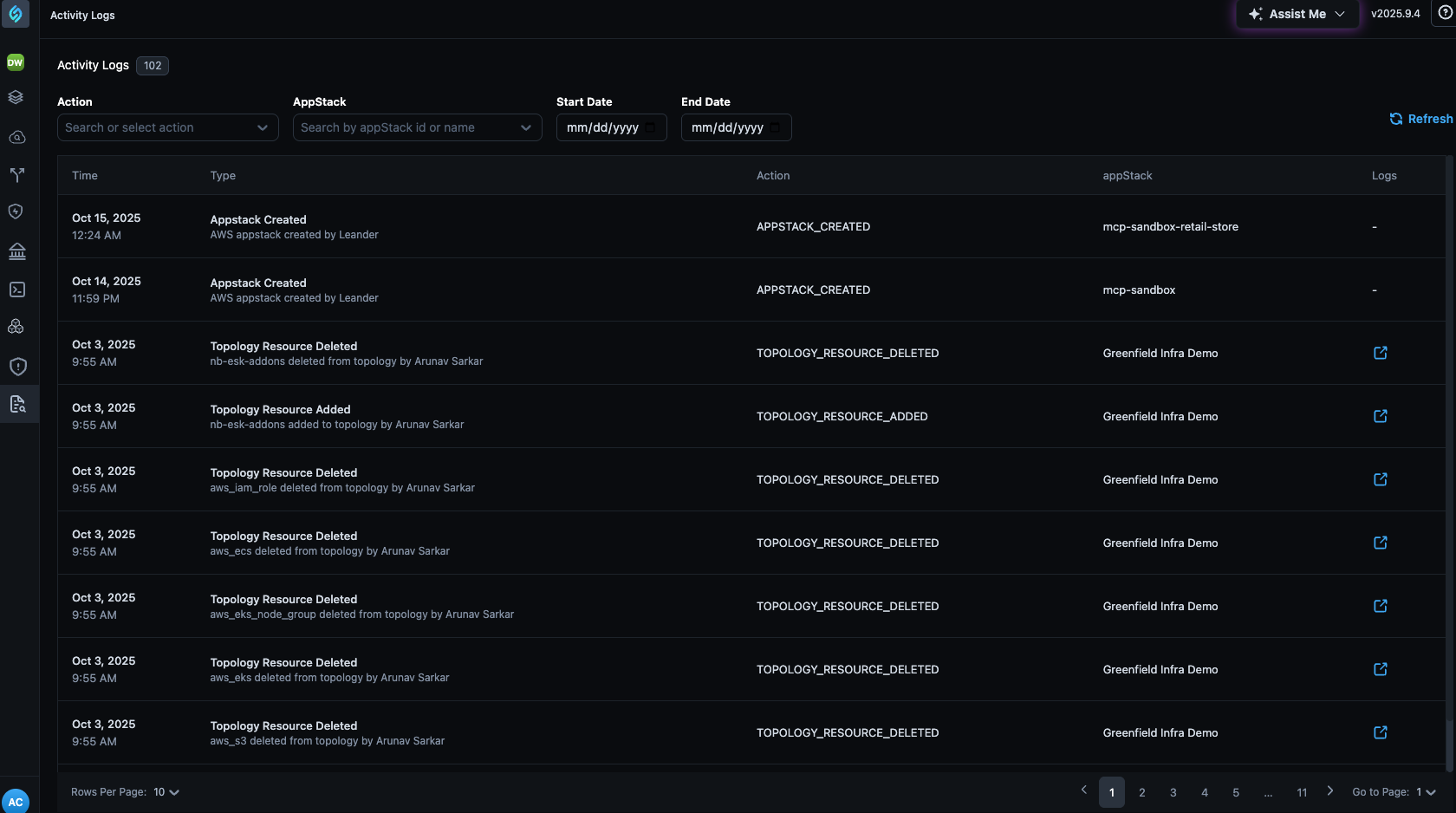This screenshot has width=1456, height=813.
Task: Go to page 11 of activity logs
Action: [x=1301, y=791]
